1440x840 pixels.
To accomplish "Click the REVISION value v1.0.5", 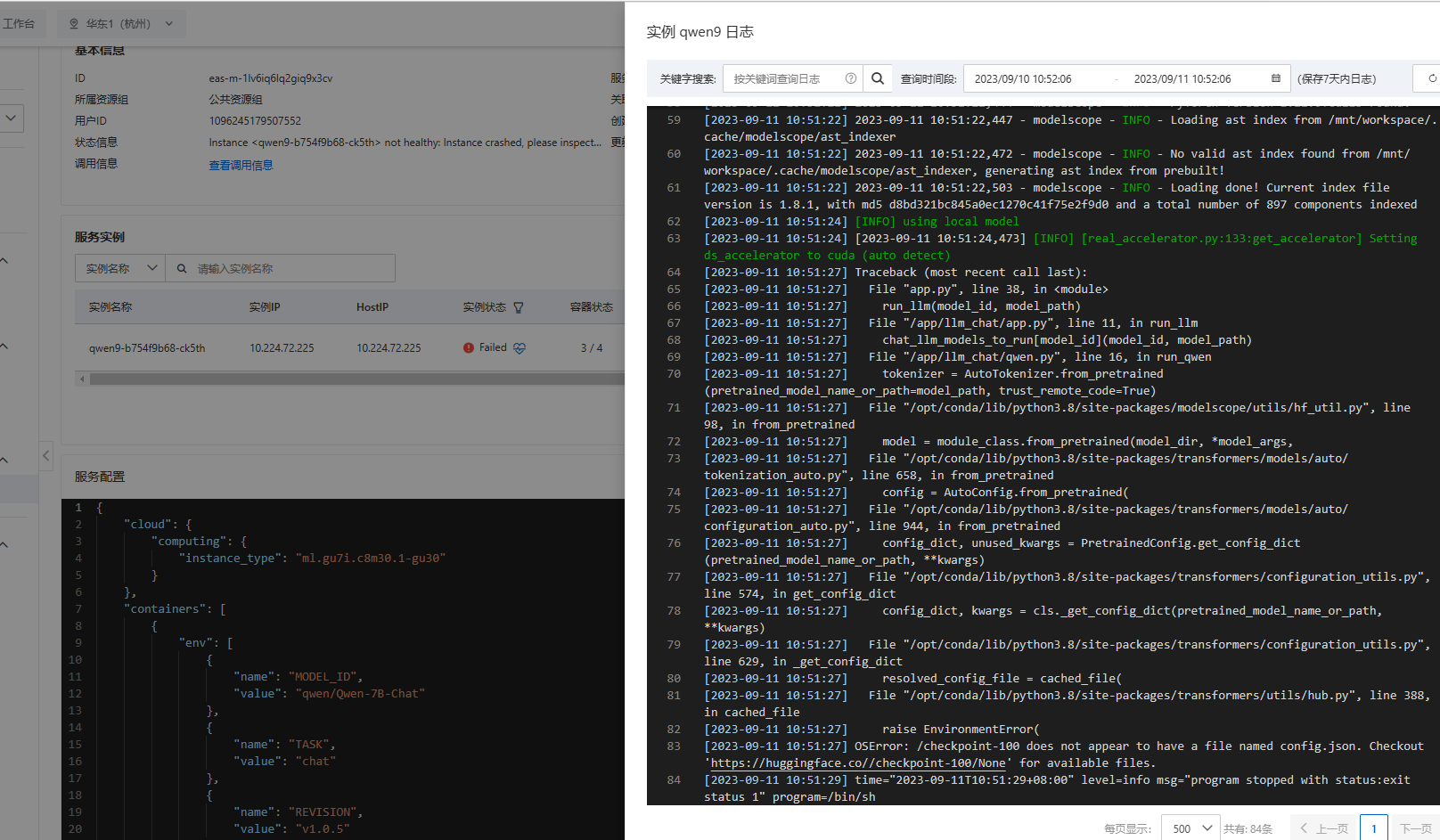I will click(323, 829).
